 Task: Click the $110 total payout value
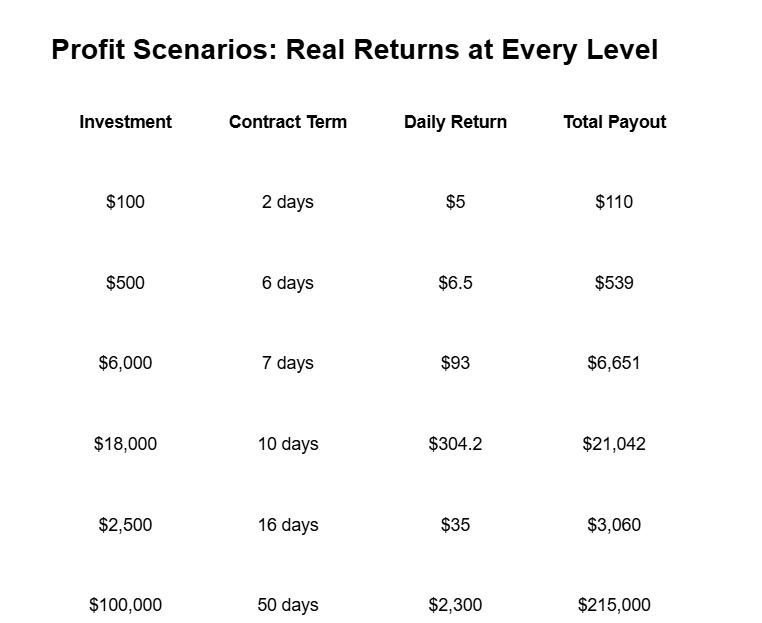coord(614,202)
